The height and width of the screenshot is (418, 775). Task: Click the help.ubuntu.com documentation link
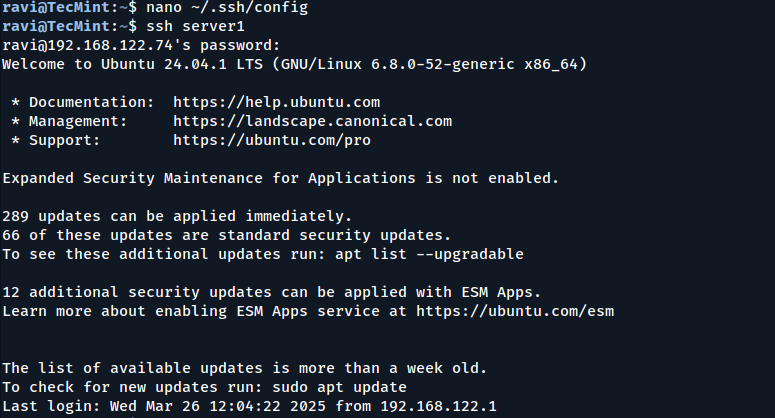(x=276, y=102)
